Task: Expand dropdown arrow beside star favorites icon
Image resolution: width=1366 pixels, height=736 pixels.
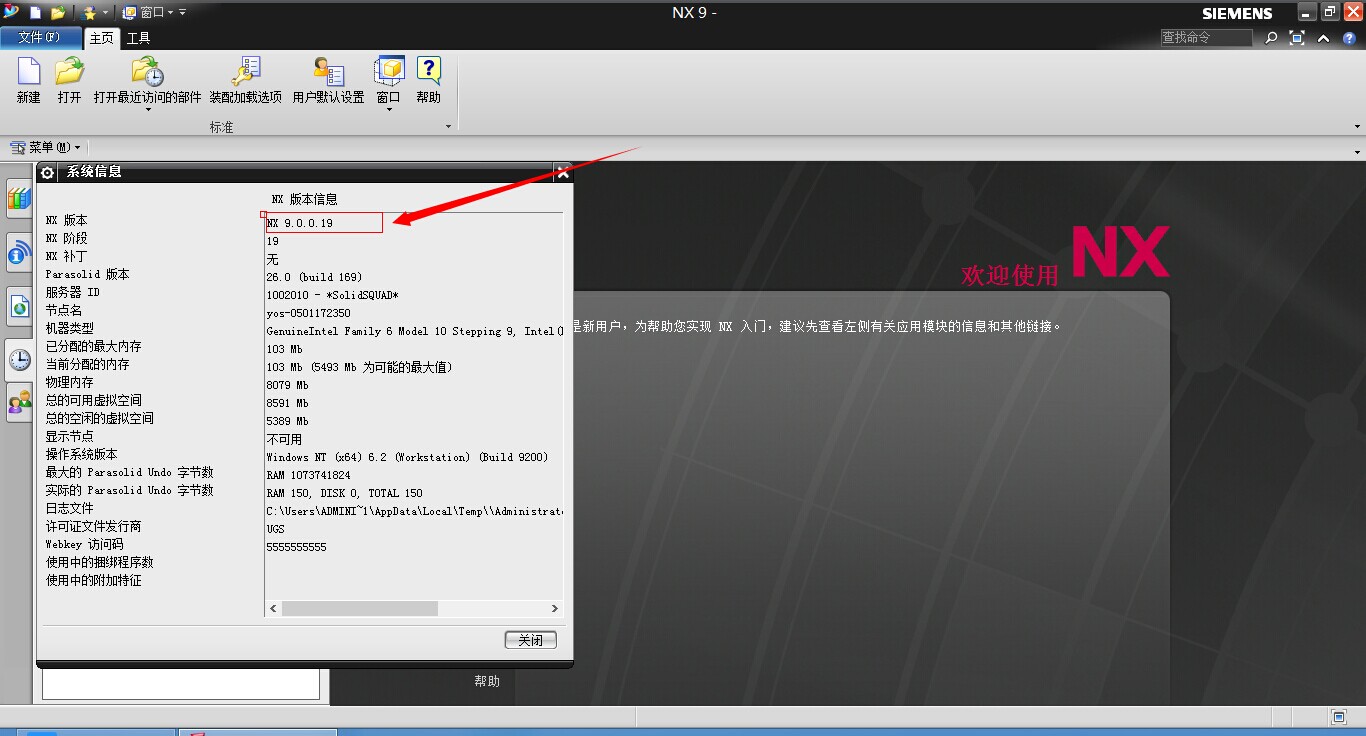Action: pyautogui.click(x=104, y=13)
